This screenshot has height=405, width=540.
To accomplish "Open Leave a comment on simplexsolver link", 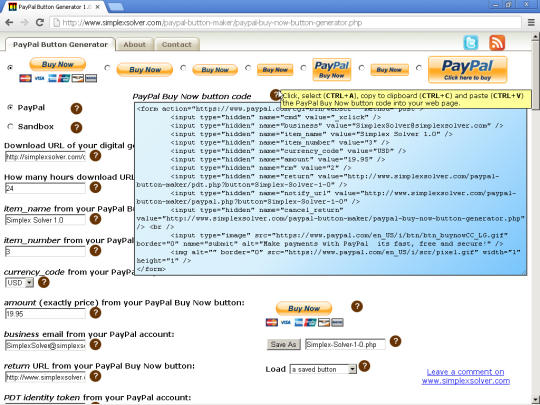I will tap(466, 376).
